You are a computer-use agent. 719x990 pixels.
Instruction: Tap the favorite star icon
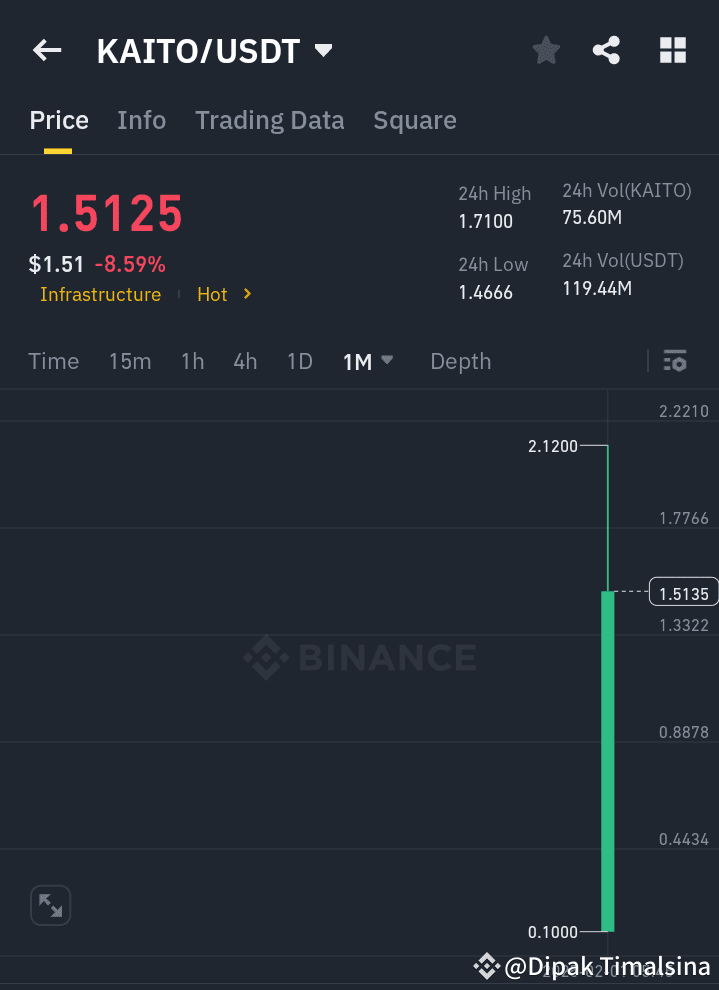click(x=545, y=49)
